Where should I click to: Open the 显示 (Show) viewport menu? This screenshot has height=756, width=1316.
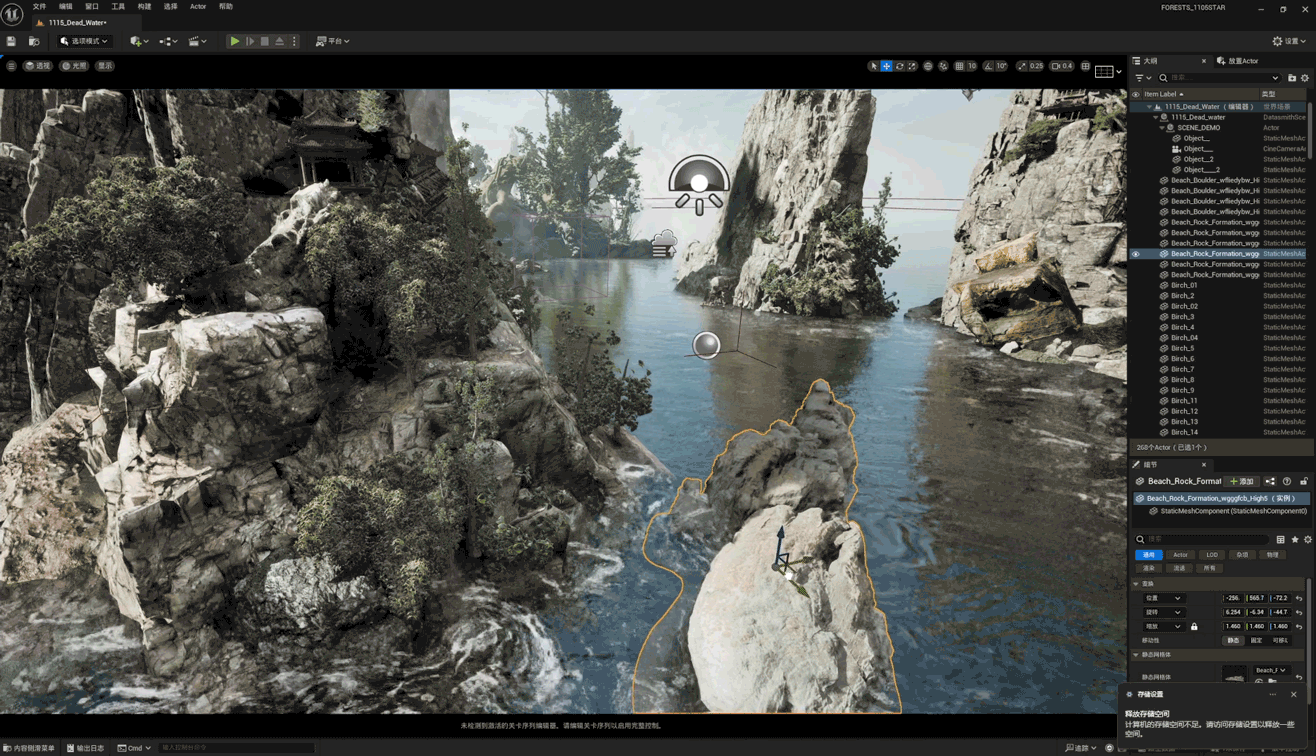click(105, 66)
